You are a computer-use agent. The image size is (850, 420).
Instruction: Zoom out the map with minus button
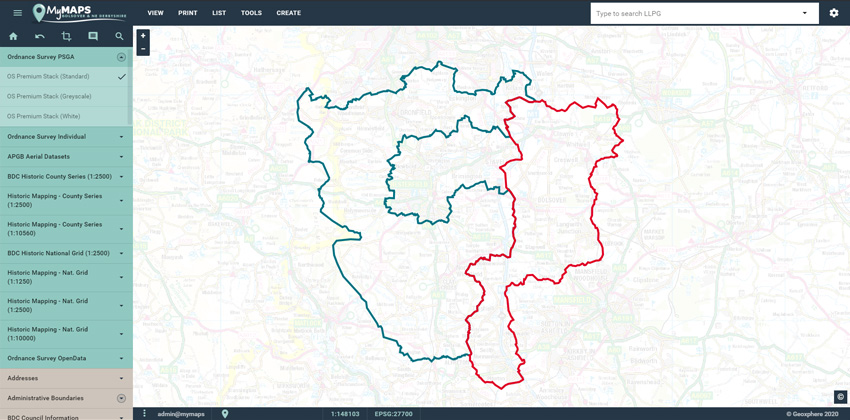[143, 49]
